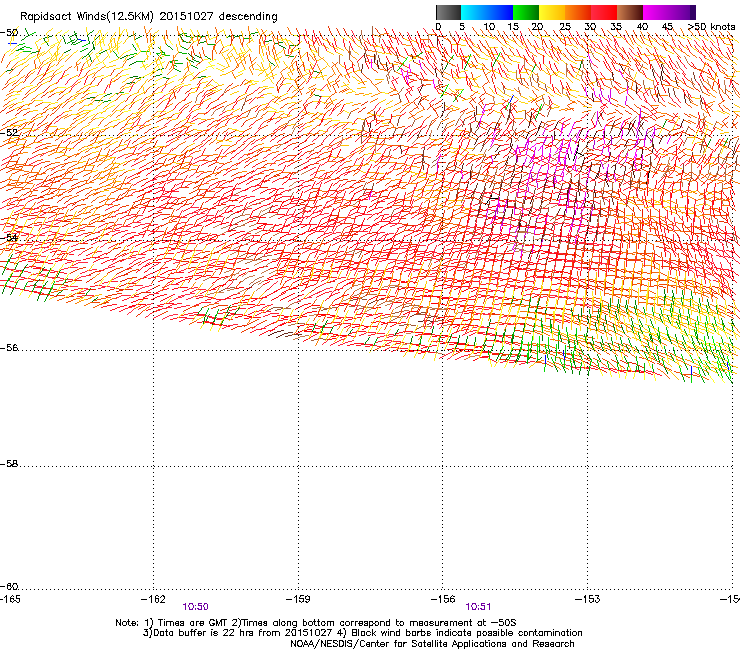Click the brown 35-40 knots legend swatch
Image resolution: width=740 pixels, height=650 pixels.
point(630,12)
